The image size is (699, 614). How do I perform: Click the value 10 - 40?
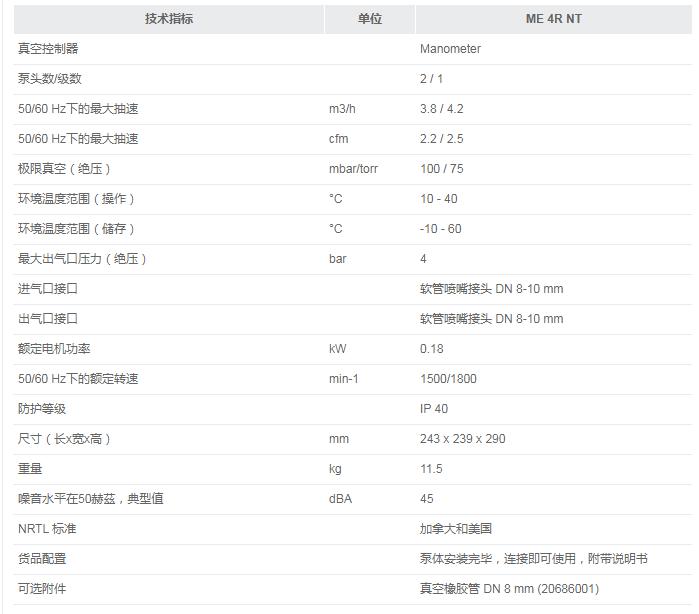tap(439, 199)
